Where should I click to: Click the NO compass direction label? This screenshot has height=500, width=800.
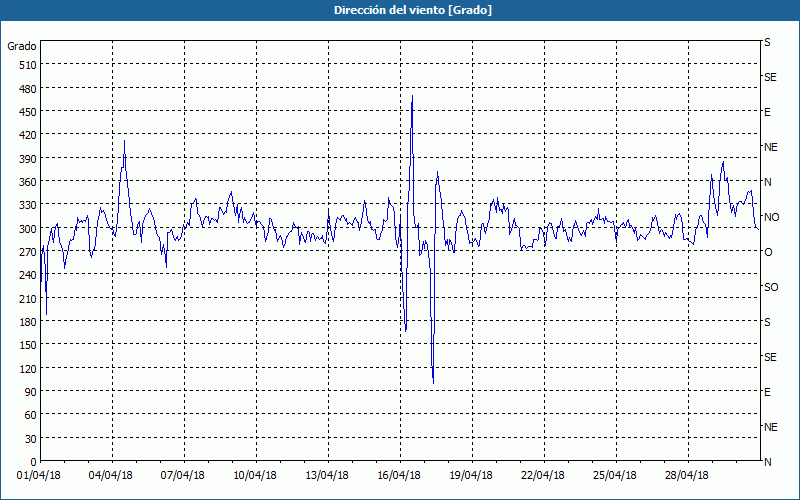coord(771,217)
